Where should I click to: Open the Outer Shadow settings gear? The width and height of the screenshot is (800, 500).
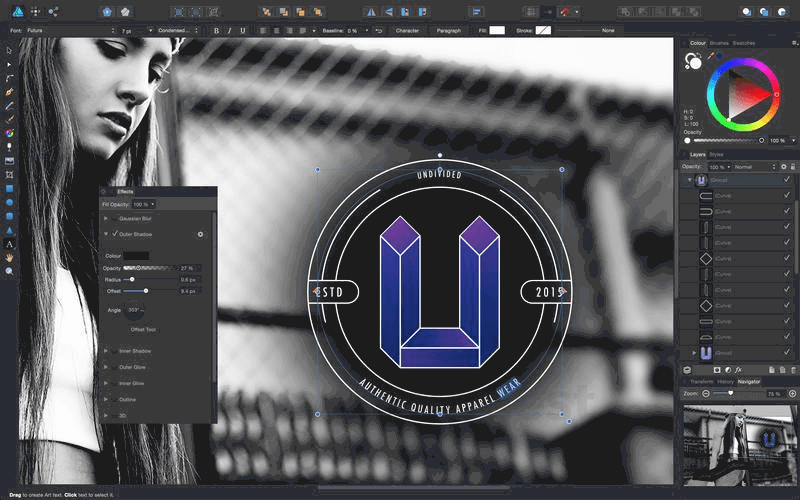[200, 234]
